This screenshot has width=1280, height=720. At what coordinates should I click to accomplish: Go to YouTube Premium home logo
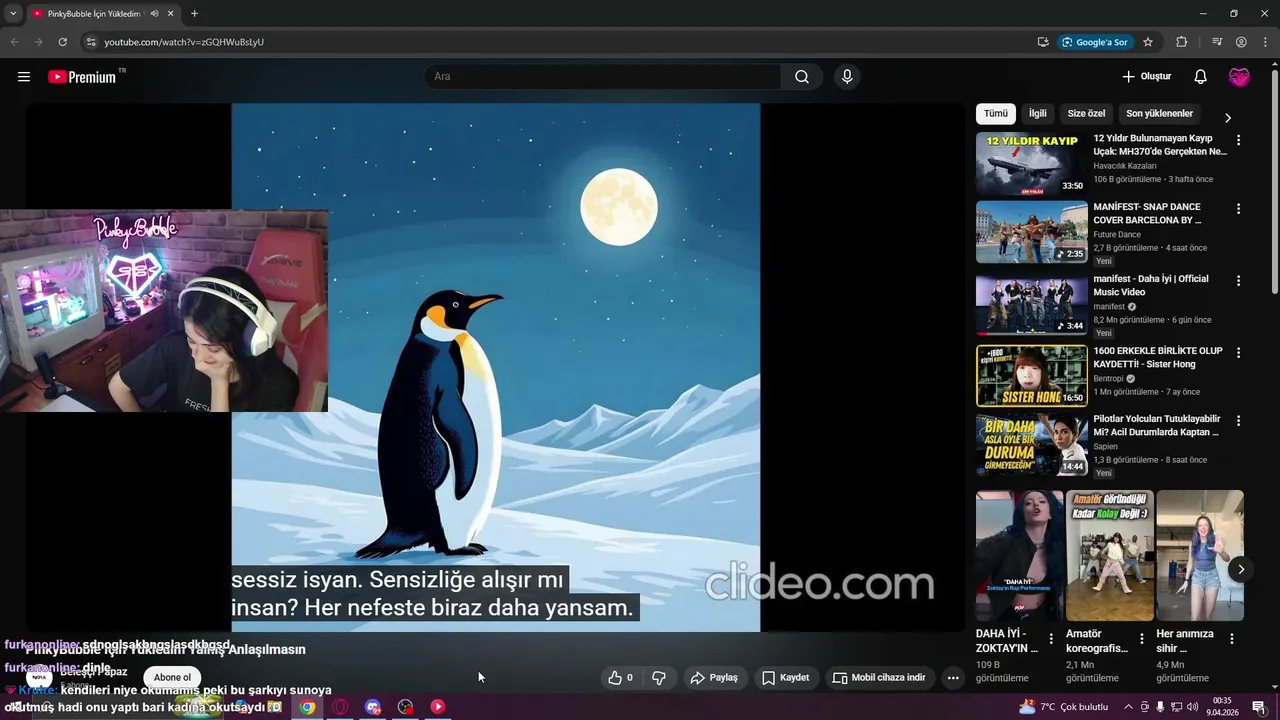tap(82, 77)
